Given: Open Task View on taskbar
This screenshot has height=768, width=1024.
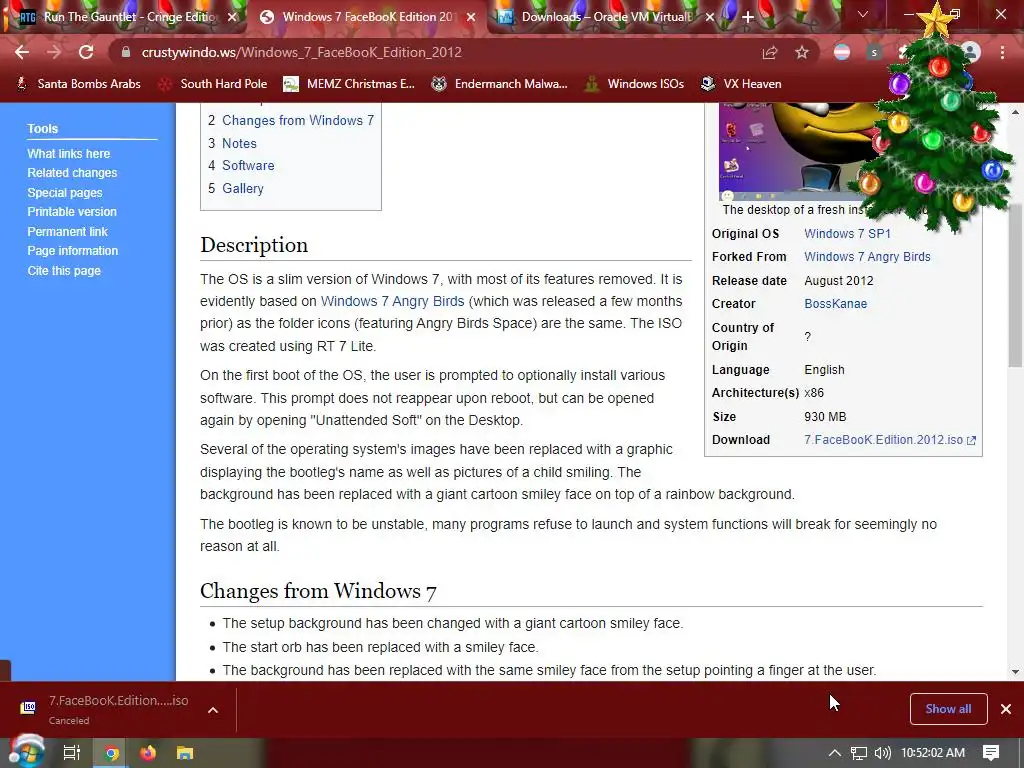Looking at the screenshot, I should pyautogui.click(x=72, y=753).
